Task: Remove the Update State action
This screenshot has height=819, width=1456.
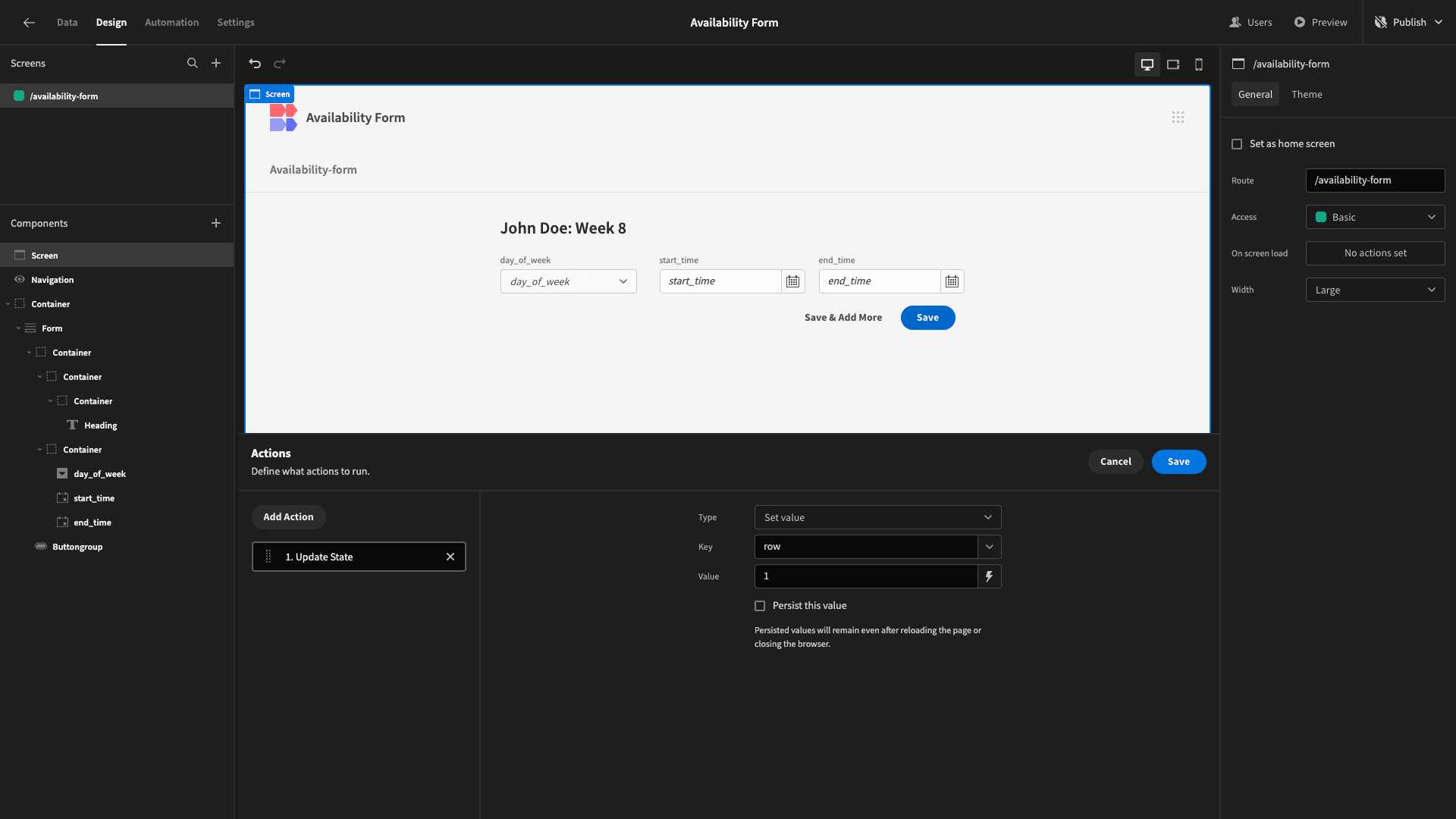Action: 450,557
